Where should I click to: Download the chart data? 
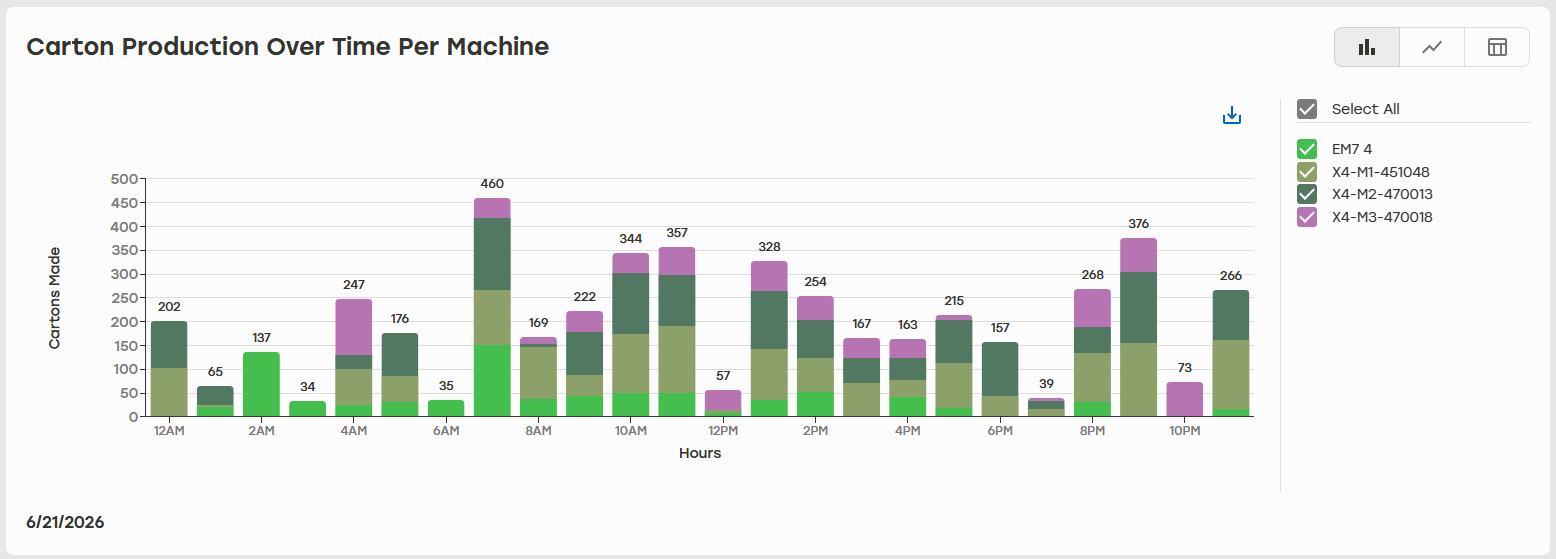[1232, 116]
